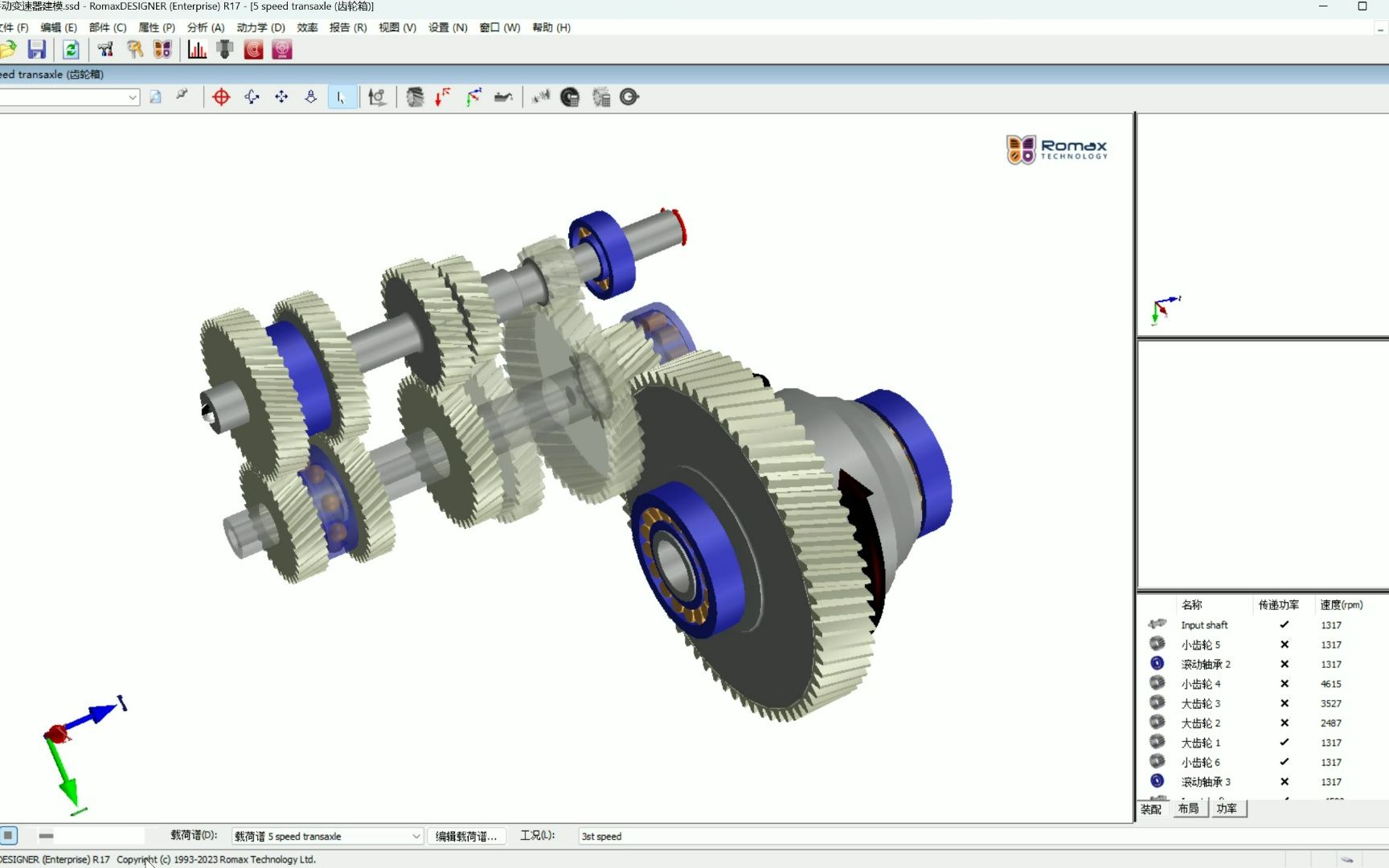1389x868 pixels.
Task: Click the red spiral icon in toolbar
Action: (x=253, y=50)
